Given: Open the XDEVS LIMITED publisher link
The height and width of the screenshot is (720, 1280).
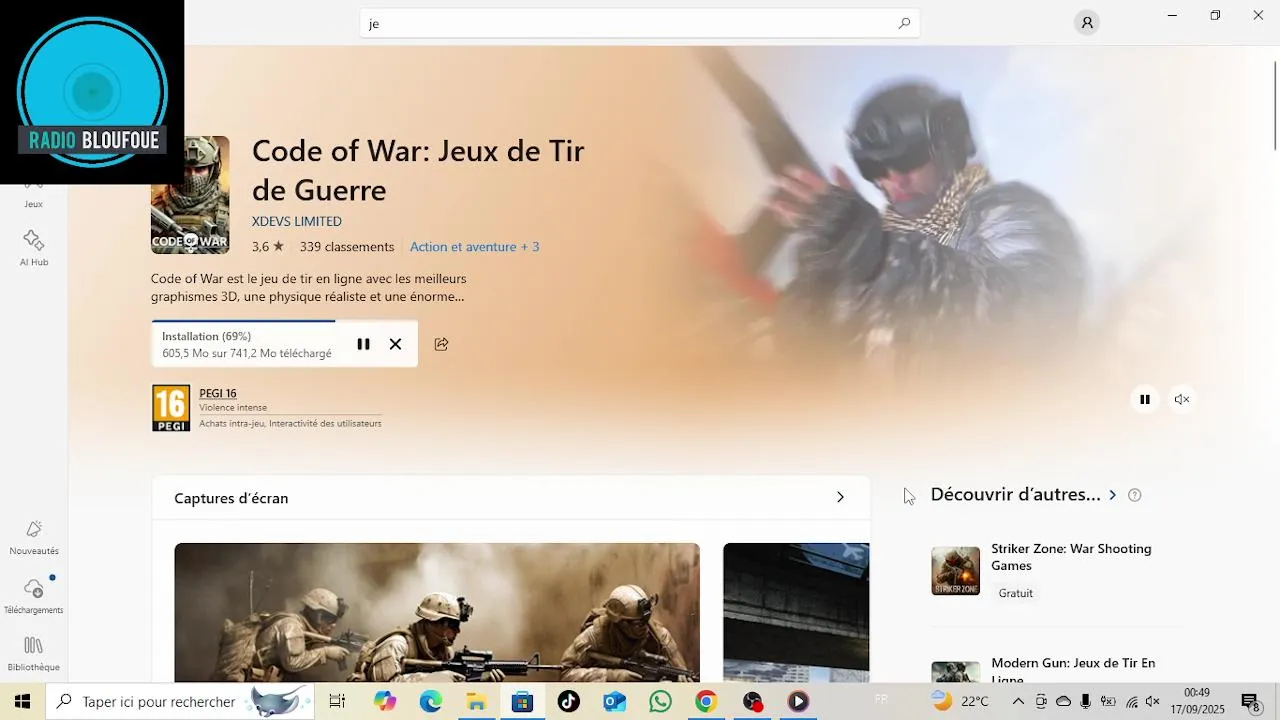Looking at the screenshot, I should tap(297, 221).
